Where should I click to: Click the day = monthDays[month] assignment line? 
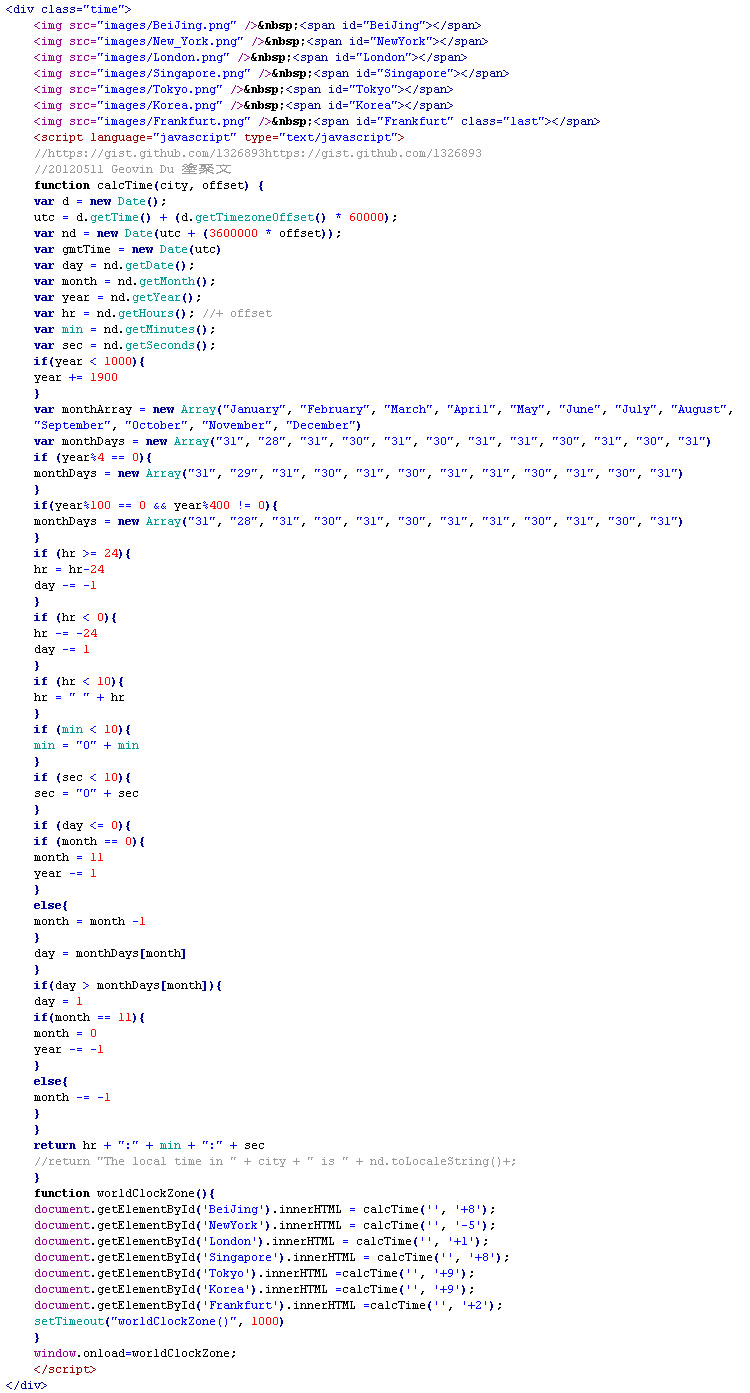pos(110,953)
